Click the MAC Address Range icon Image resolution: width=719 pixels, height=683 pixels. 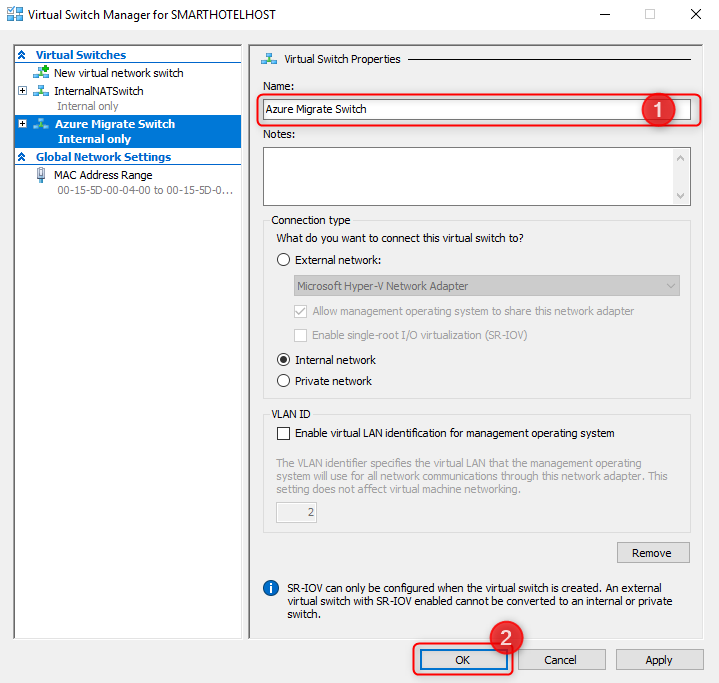coord(41,175)
